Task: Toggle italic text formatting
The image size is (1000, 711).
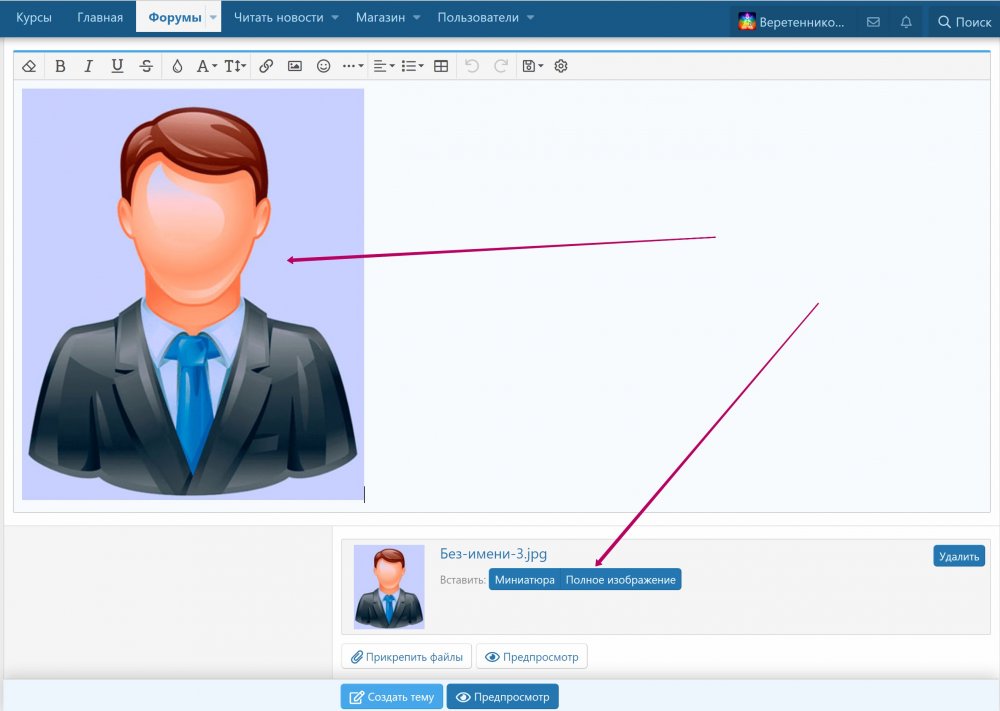Action: pyautogui.click(x=88, y=66)
